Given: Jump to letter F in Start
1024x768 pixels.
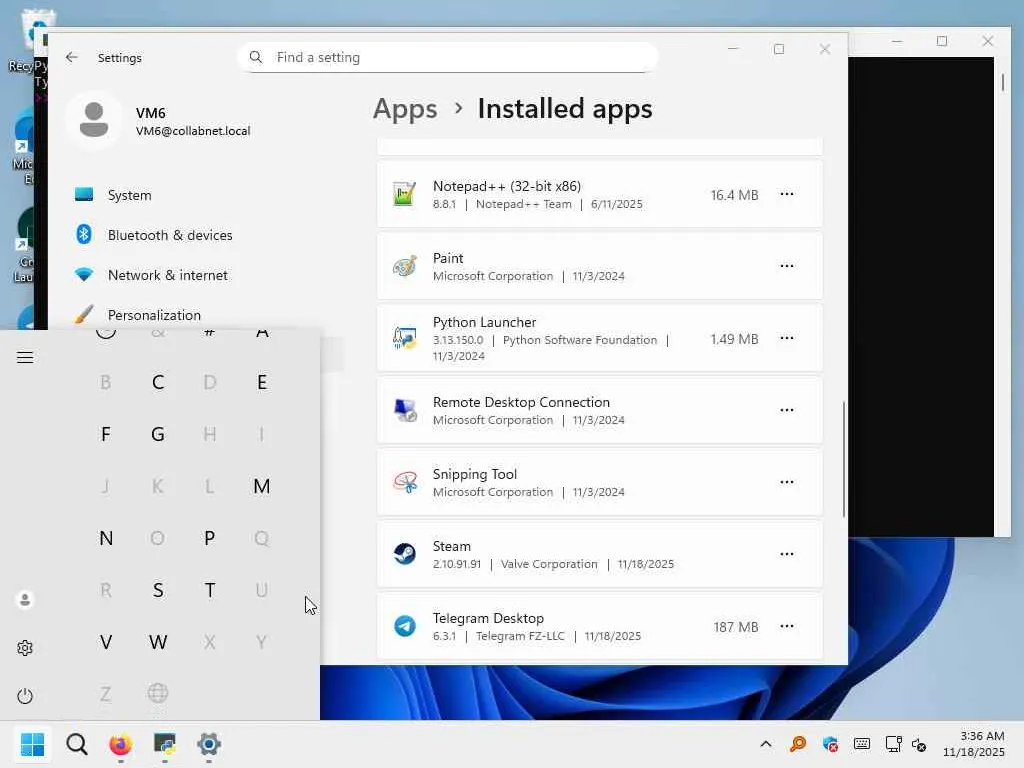Looking at the screenshot, I should [106, 434].
